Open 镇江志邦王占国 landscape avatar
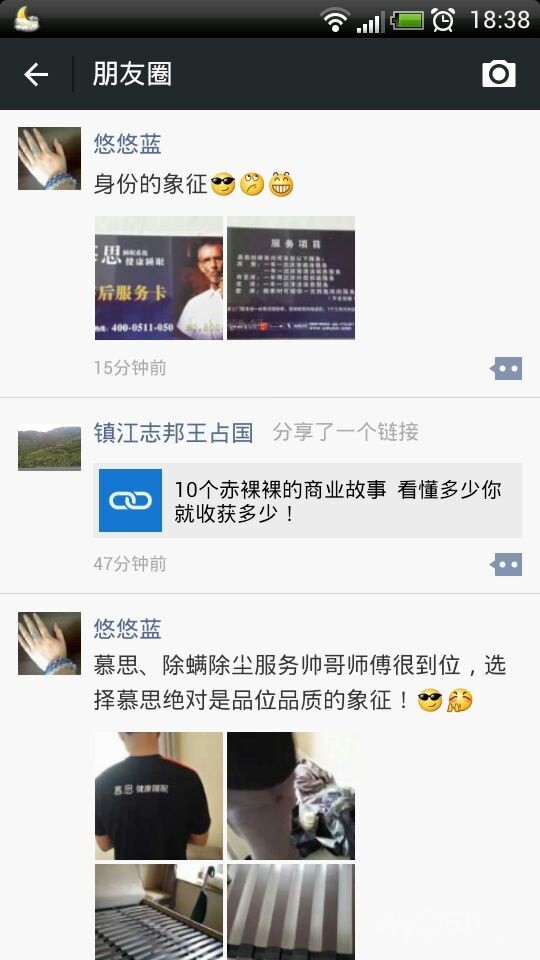The height and width of the screenshot is (960, 540). 49,448
